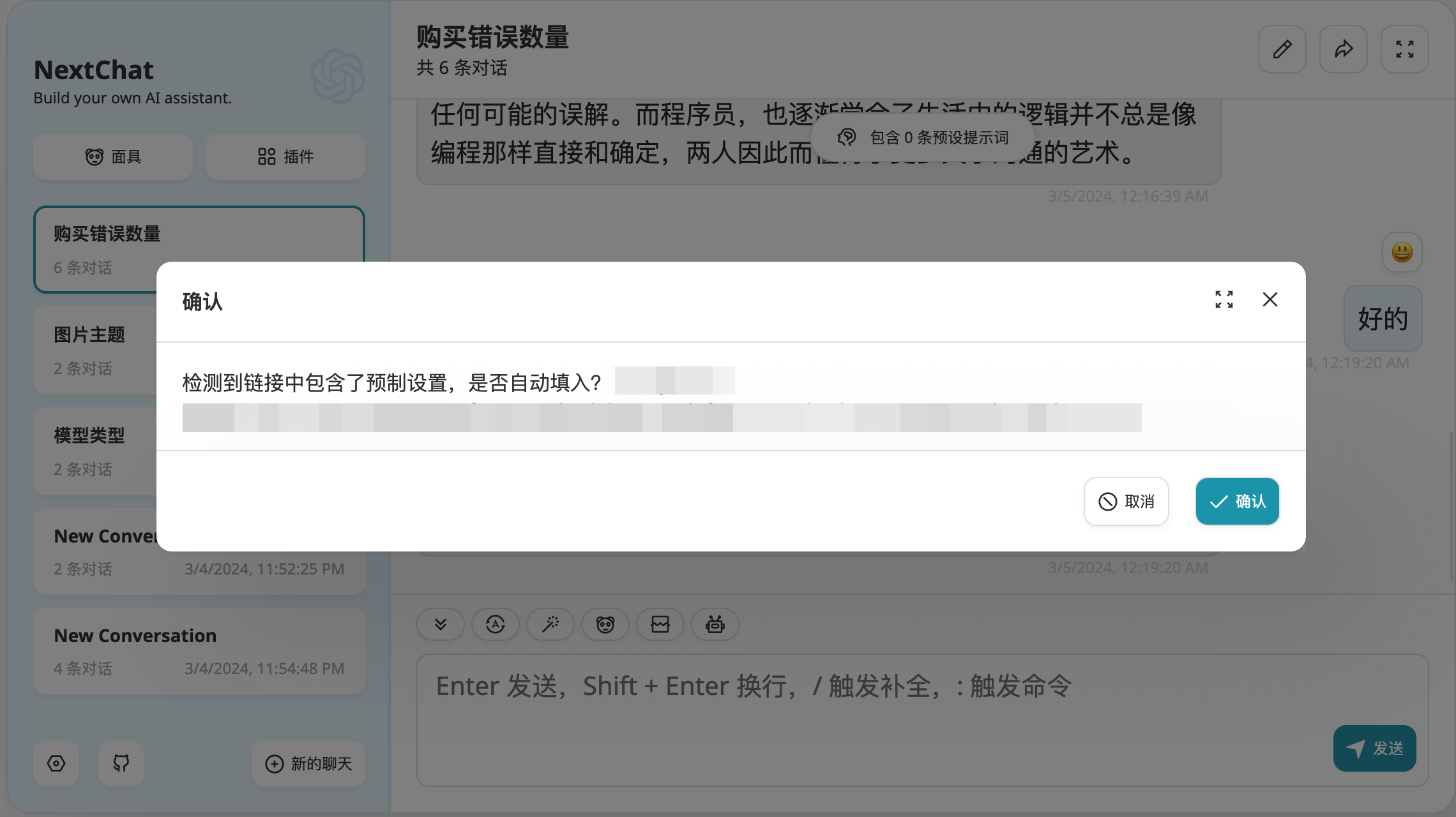Expand the confirmation dialog to fullscreen

click(x=1224, y=299)
